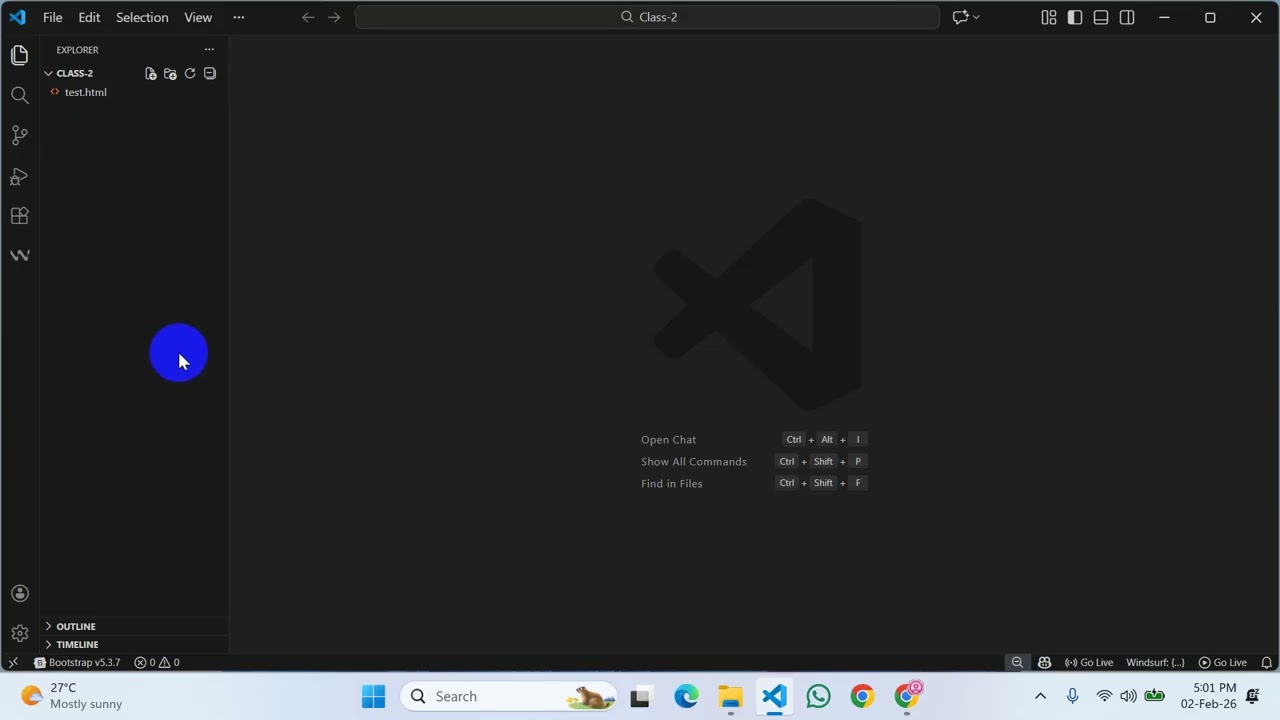Viewport: 1280px width, 720px height.
Task: Open File Explorer from the taskbar
Action: pyautogui.click(x=730, y=696)
